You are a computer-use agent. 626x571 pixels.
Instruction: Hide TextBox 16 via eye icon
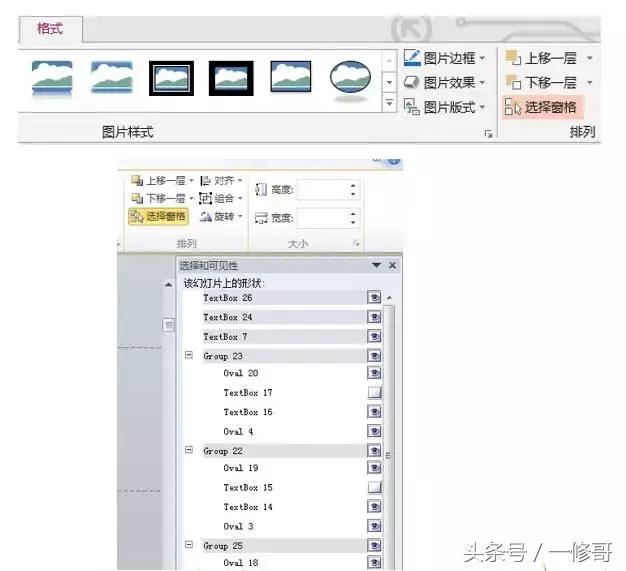[374, 412]
